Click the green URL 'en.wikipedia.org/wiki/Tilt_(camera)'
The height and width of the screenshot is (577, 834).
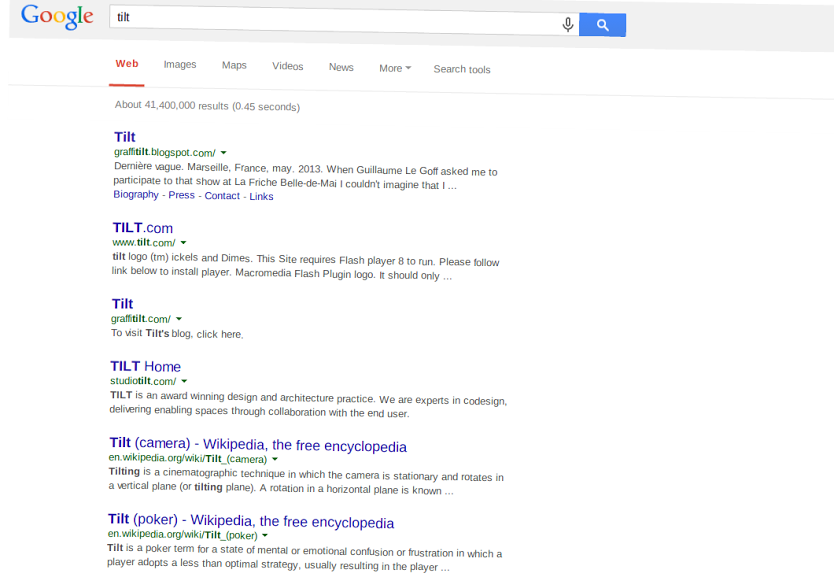tap(188, 458)
